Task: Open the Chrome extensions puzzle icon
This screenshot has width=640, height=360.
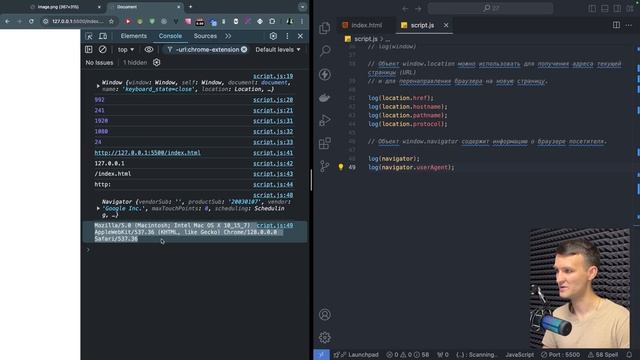Action: tap(272, 21)
